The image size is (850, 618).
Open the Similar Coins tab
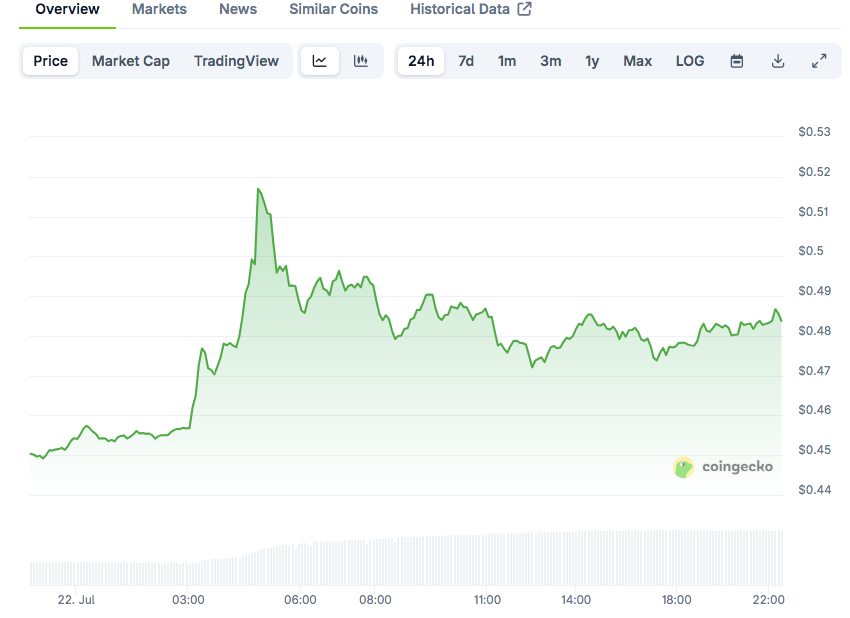[333, 9]
